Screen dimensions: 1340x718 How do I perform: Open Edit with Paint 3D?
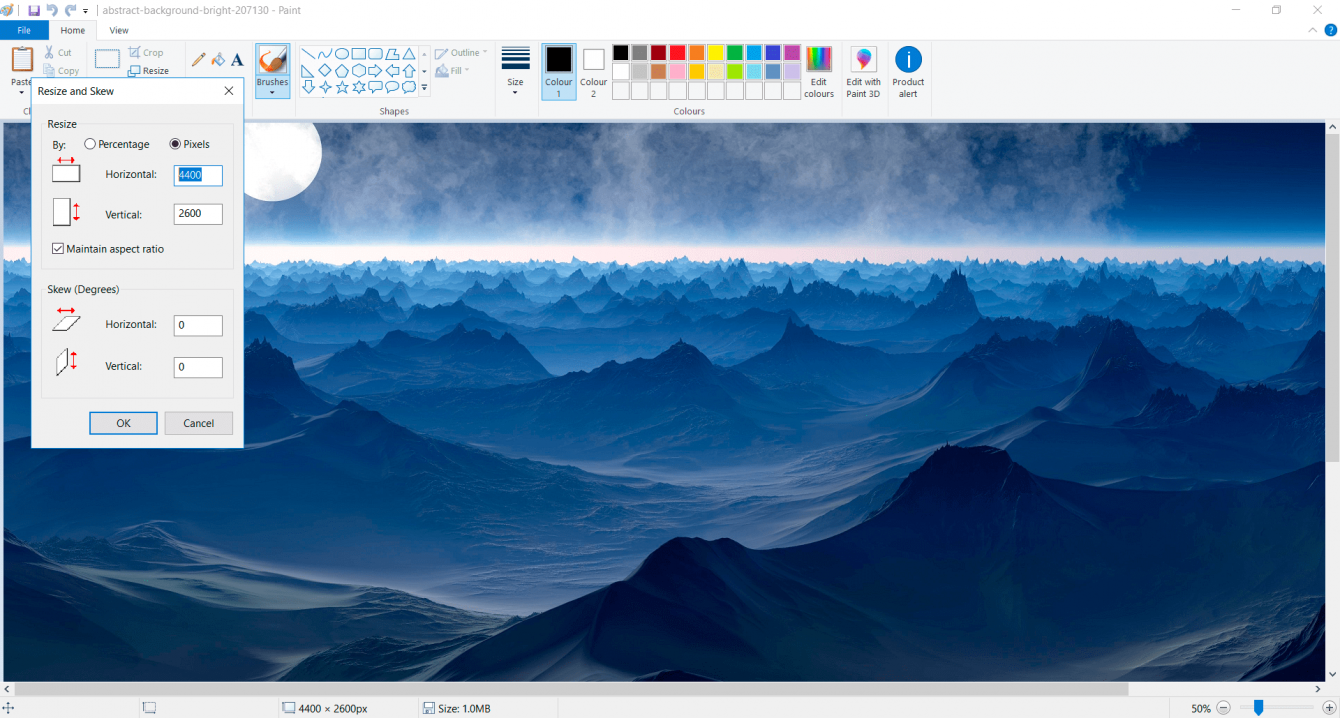863,70
